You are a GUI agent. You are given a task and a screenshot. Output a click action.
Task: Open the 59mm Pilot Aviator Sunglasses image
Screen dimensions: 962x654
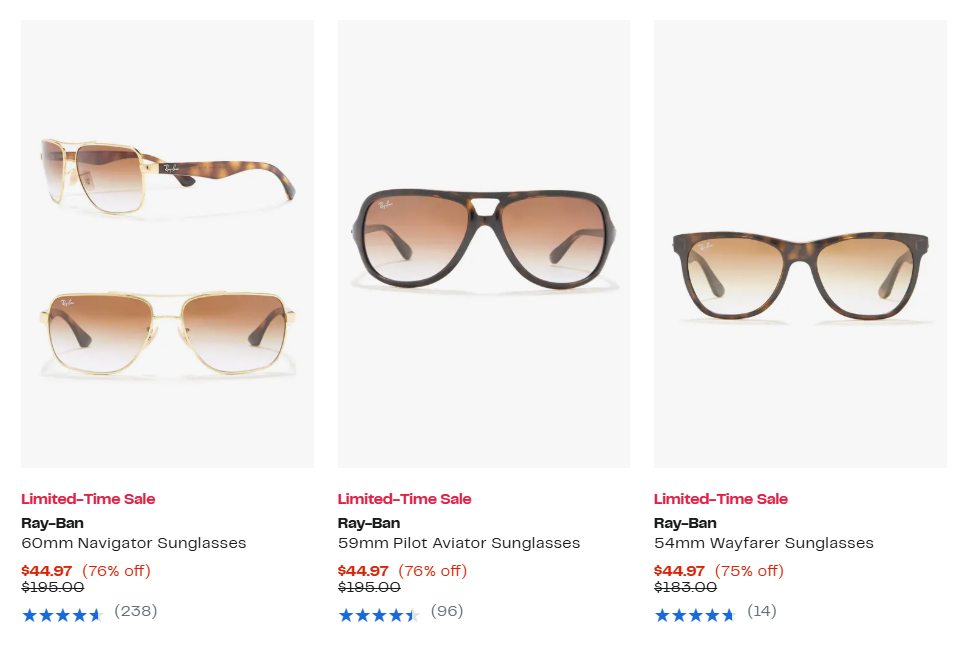[484, 243]
